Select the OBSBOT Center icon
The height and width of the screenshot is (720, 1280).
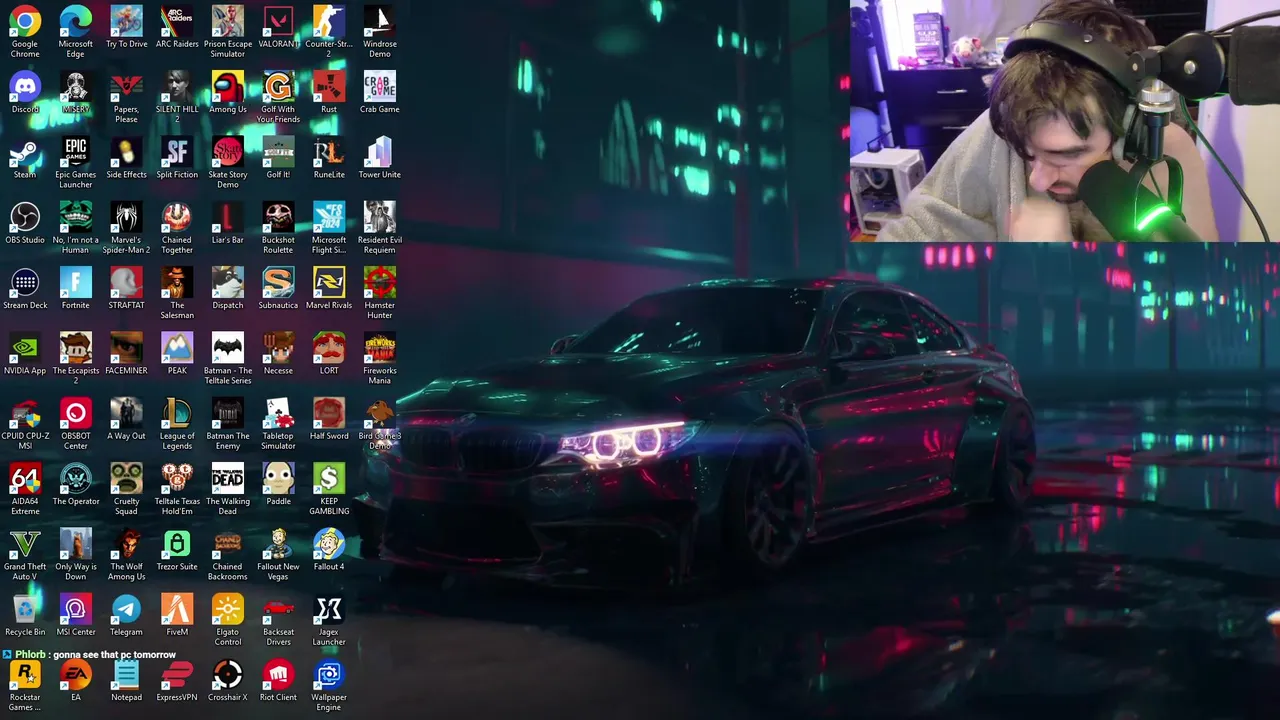75,413
